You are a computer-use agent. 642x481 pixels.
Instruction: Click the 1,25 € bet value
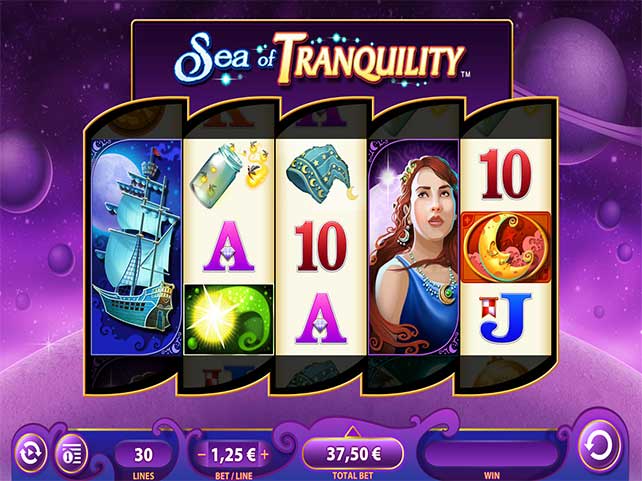233,454
